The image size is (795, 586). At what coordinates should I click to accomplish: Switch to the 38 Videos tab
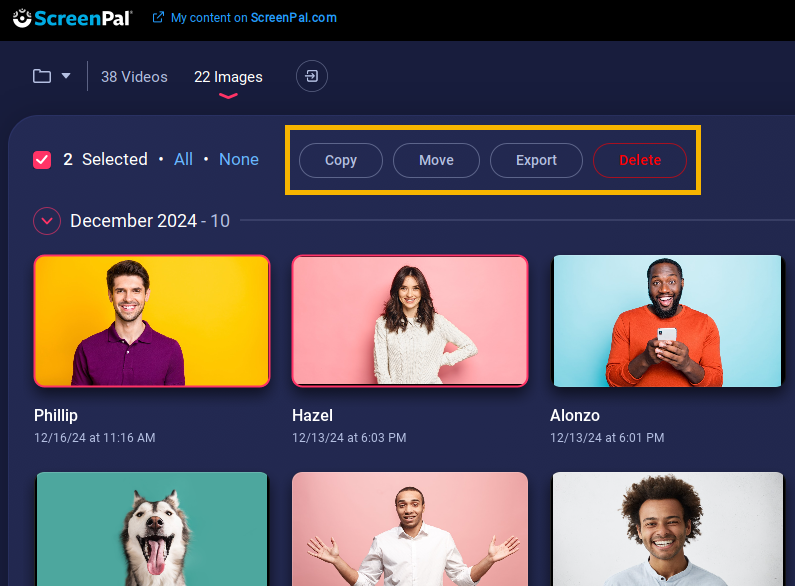click(x=134, y=77)
